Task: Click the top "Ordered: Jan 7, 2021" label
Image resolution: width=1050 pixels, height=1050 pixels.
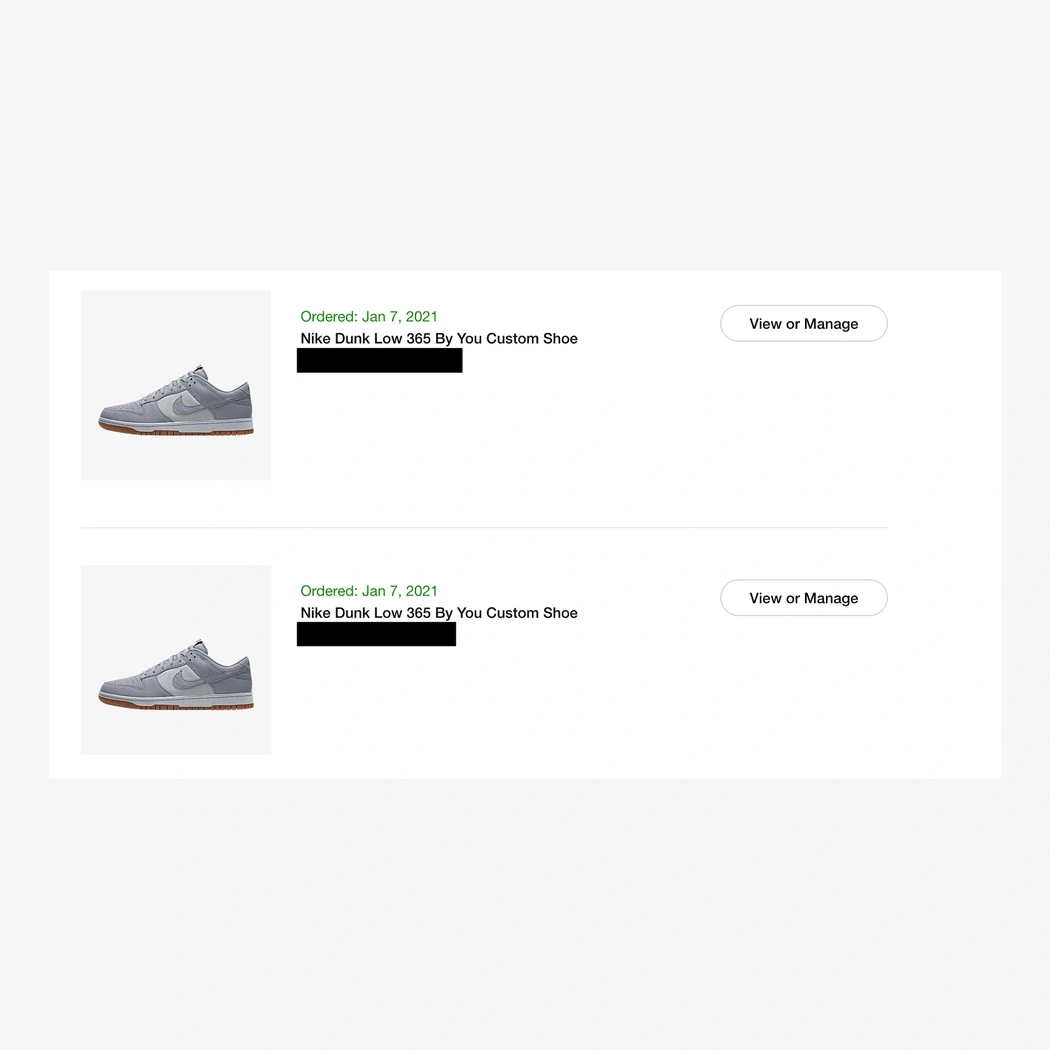Action: coord(369,317)
